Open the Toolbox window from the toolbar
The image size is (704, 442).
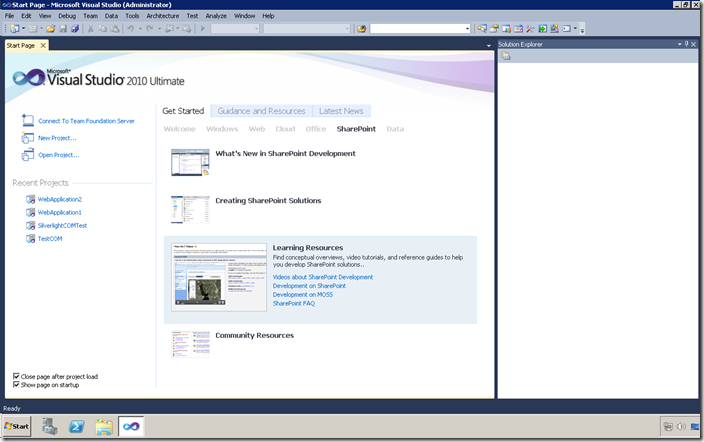[x=530, y=29]
